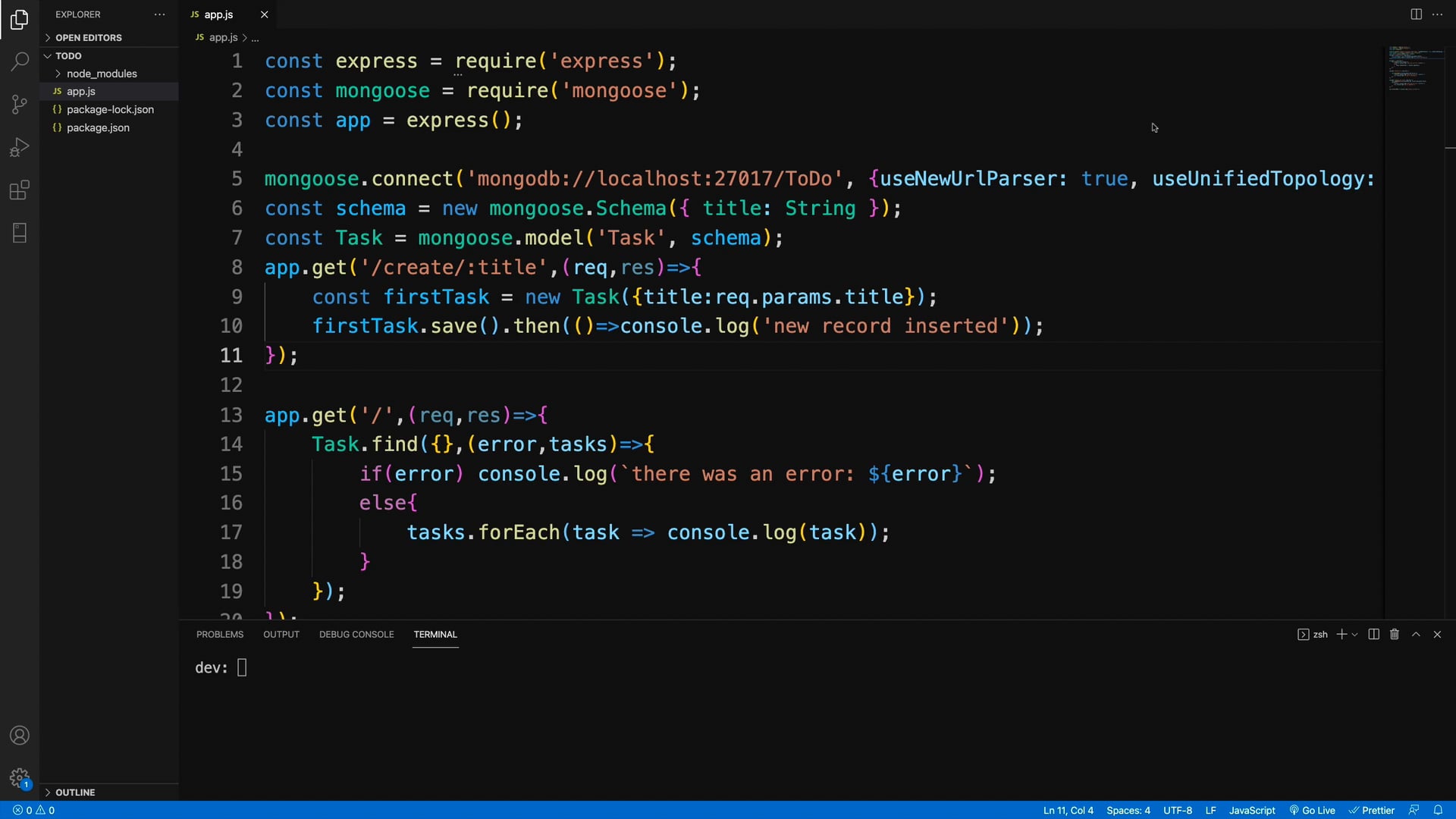
Task: Open the Source Control panel
Action: (x=18, y=104)
